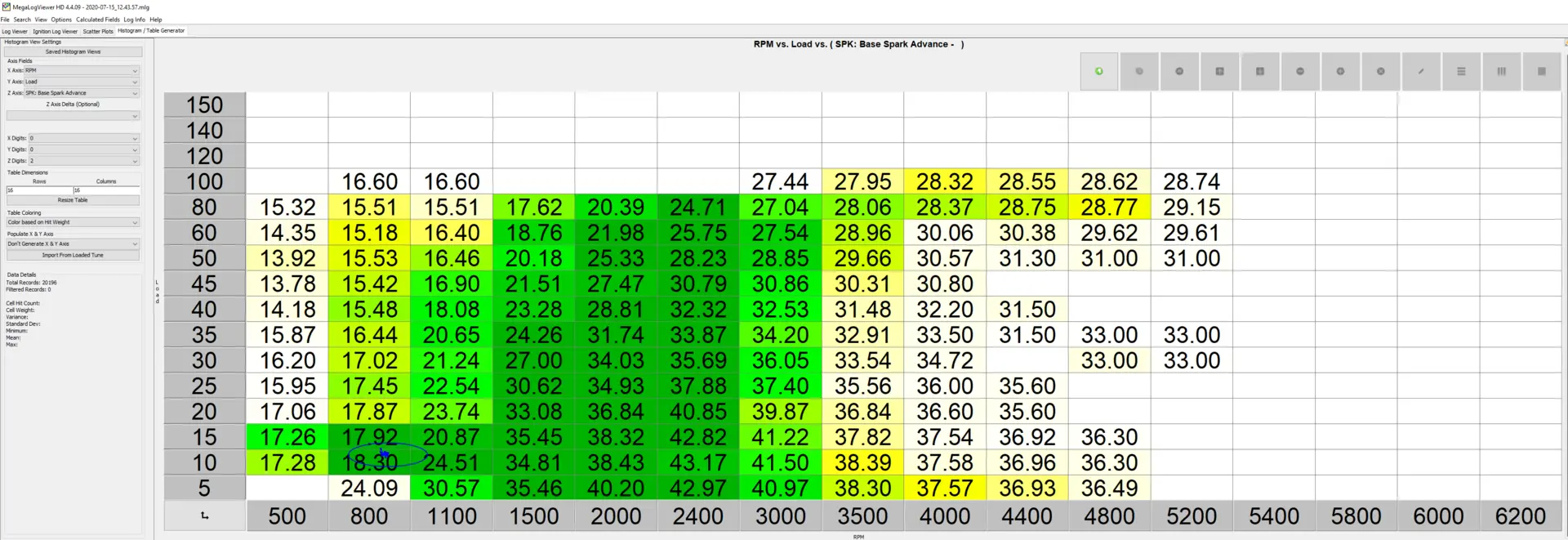Click the Rows input field

[39, 190]
